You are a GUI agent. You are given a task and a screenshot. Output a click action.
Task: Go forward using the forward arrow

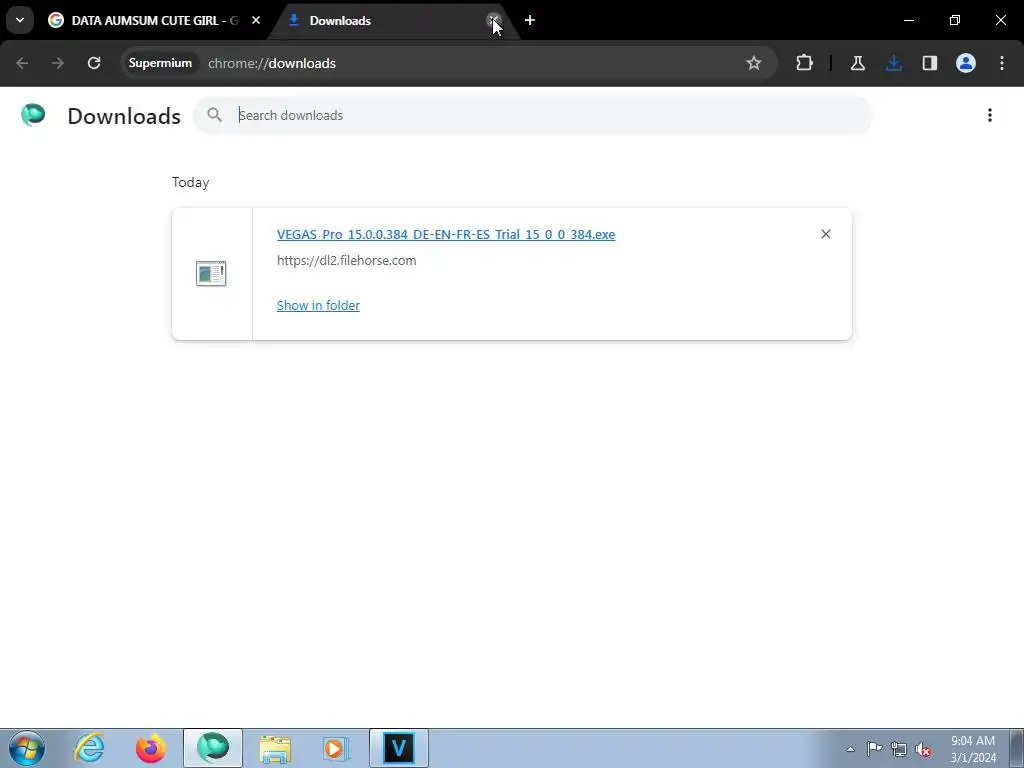pos(58,63)
